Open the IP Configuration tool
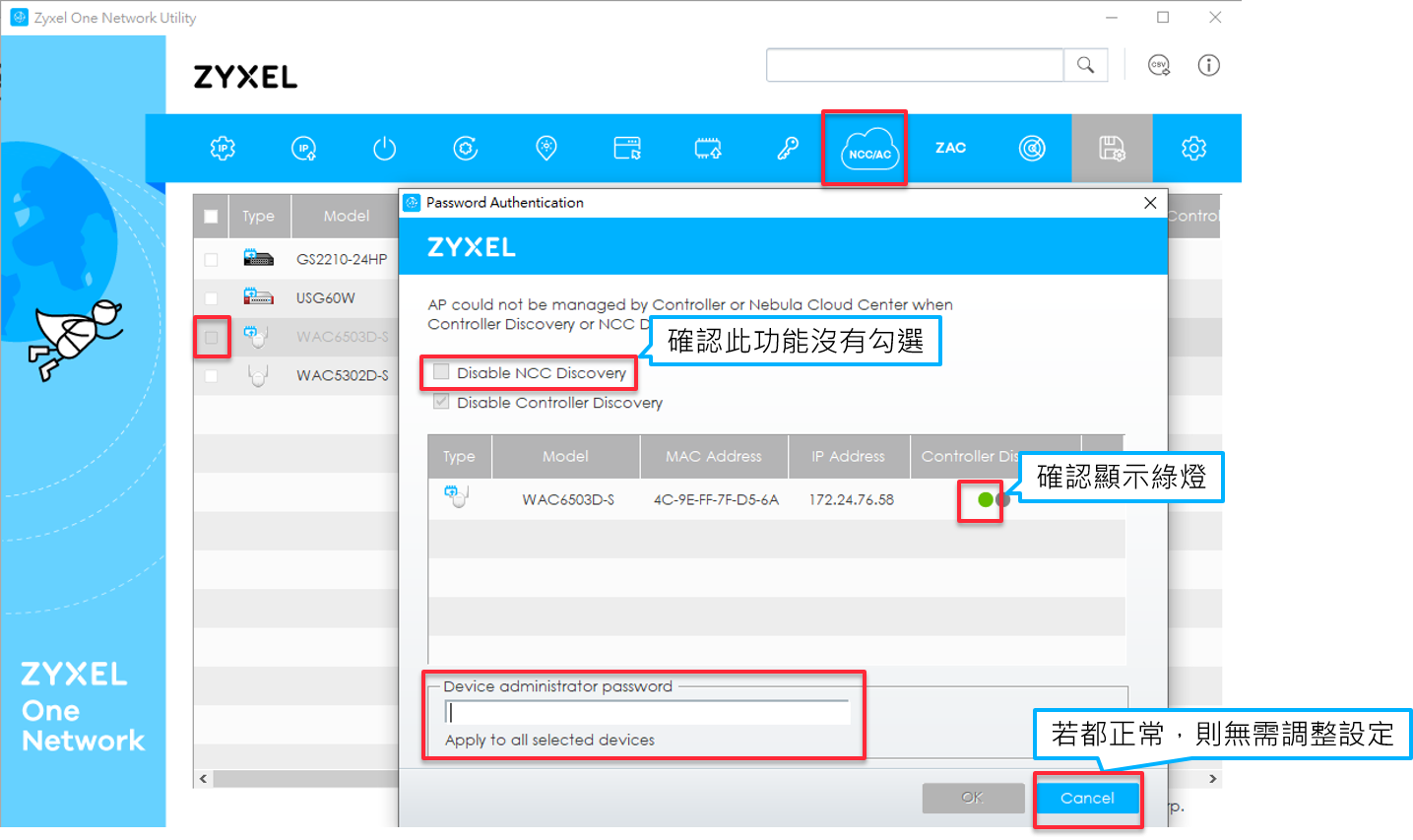The height and width of the screenshot is (840, 1413). coord(223,149)
